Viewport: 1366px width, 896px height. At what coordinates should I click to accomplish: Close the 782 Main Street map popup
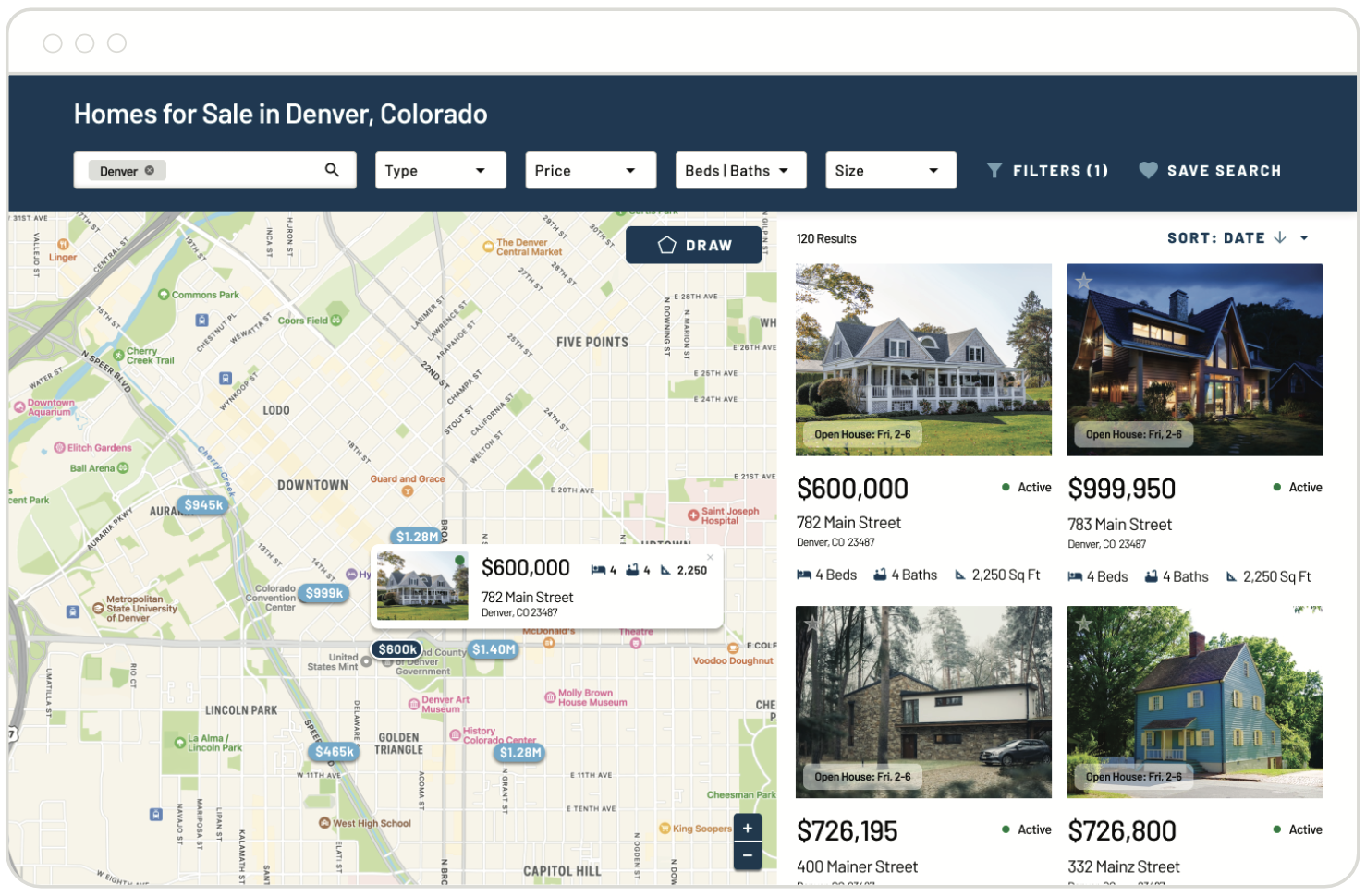[x=711, y=557]
